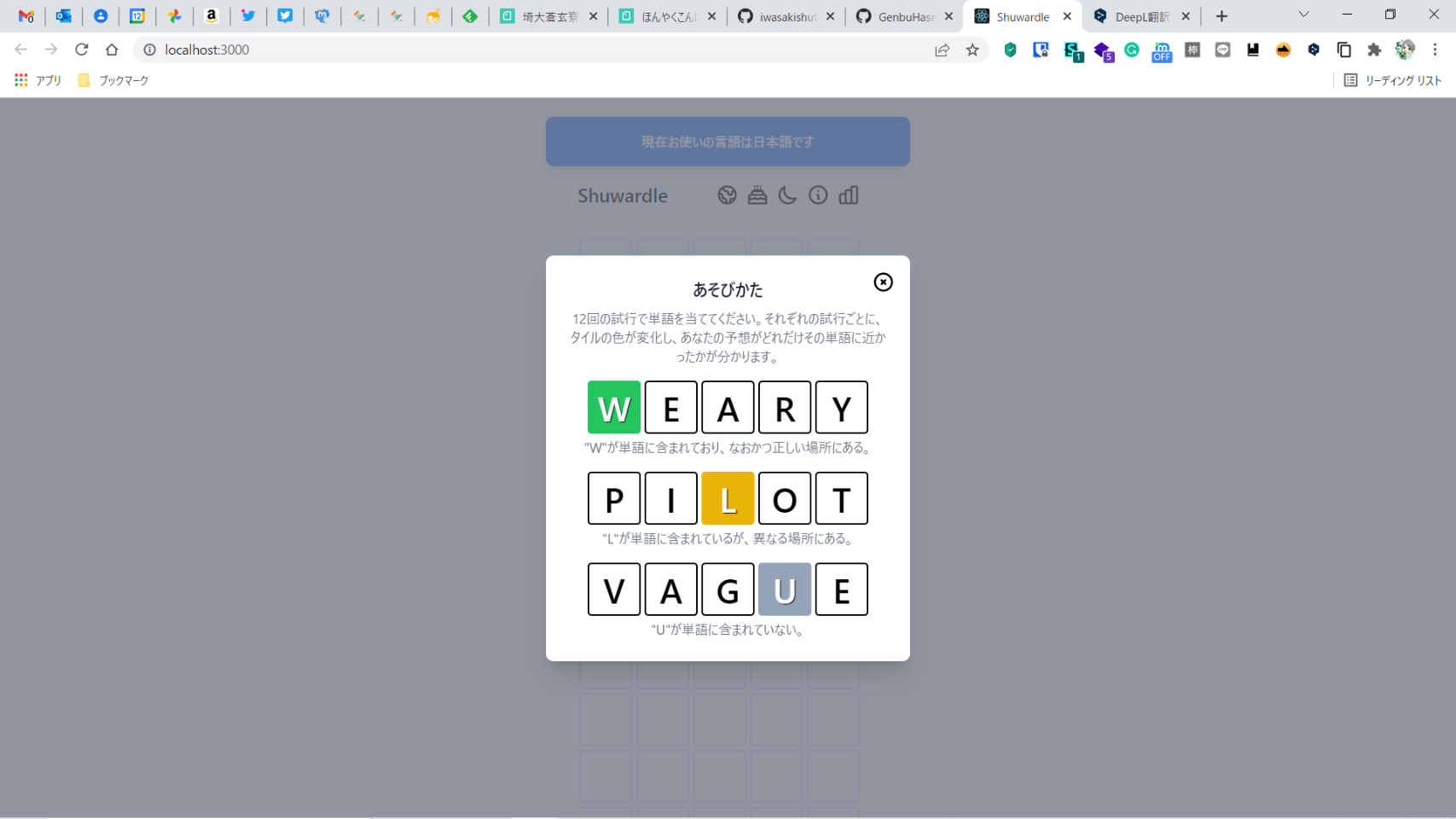
Task: Open the pinned blue Twitter bird tab
Action: [248, 16]
